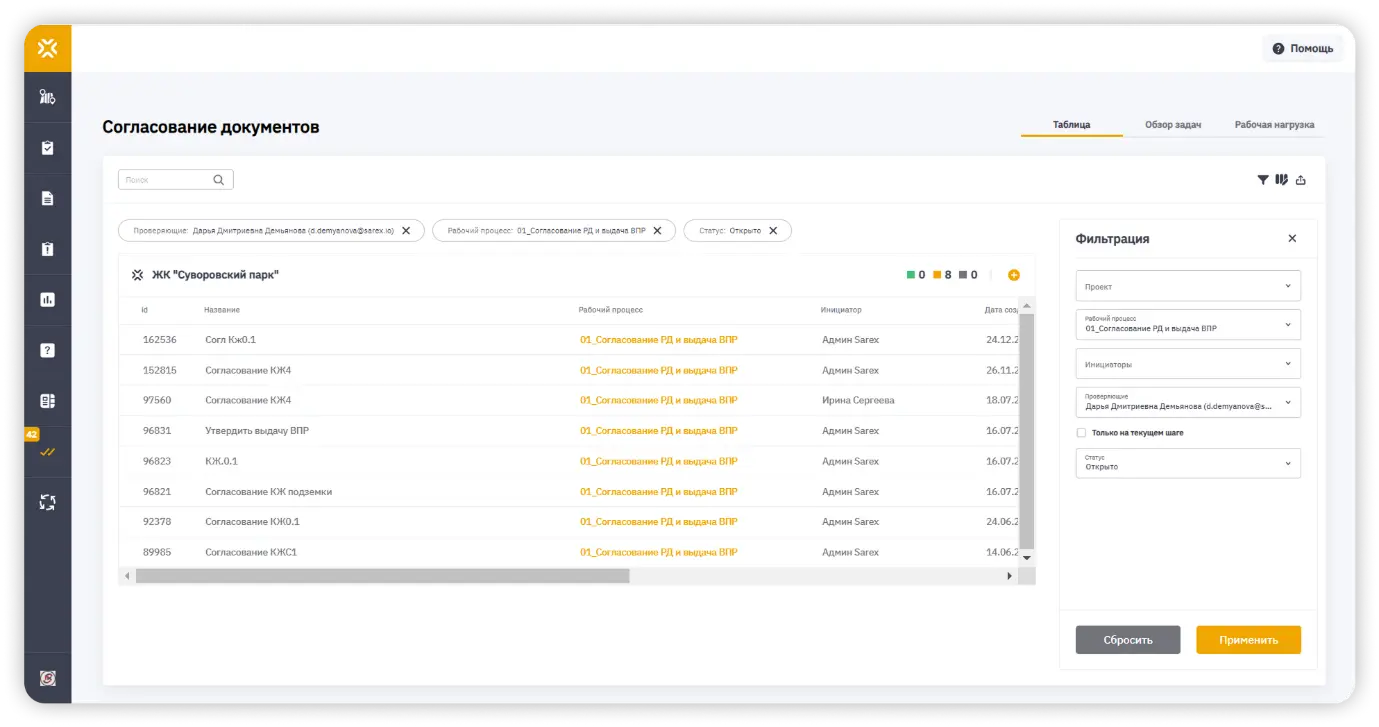The width and height of the screenshot is (1379, 727).
Task: Click the Sarex logo at the top left
Action: (x=47, y=48)
